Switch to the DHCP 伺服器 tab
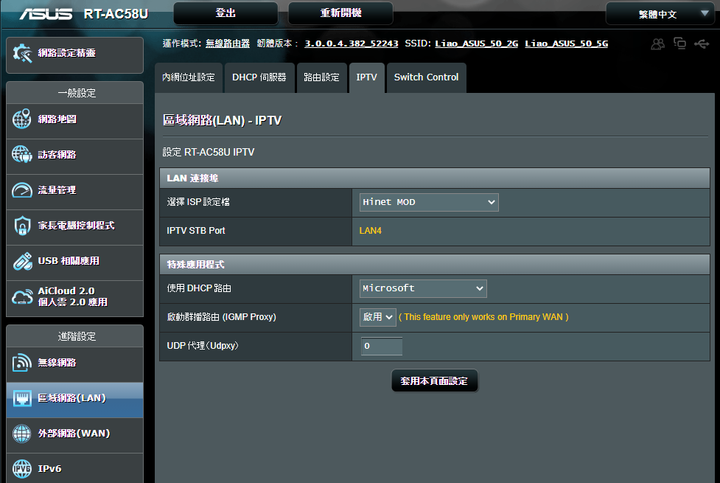720x483 pixels. tap(259, 78)
